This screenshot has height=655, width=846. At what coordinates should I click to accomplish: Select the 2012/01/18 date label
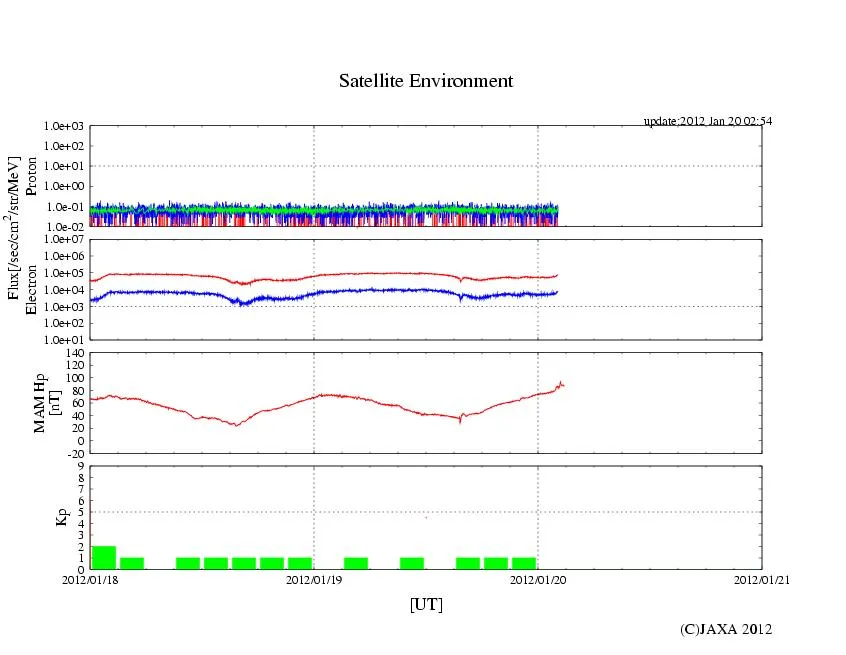point(90,579)
